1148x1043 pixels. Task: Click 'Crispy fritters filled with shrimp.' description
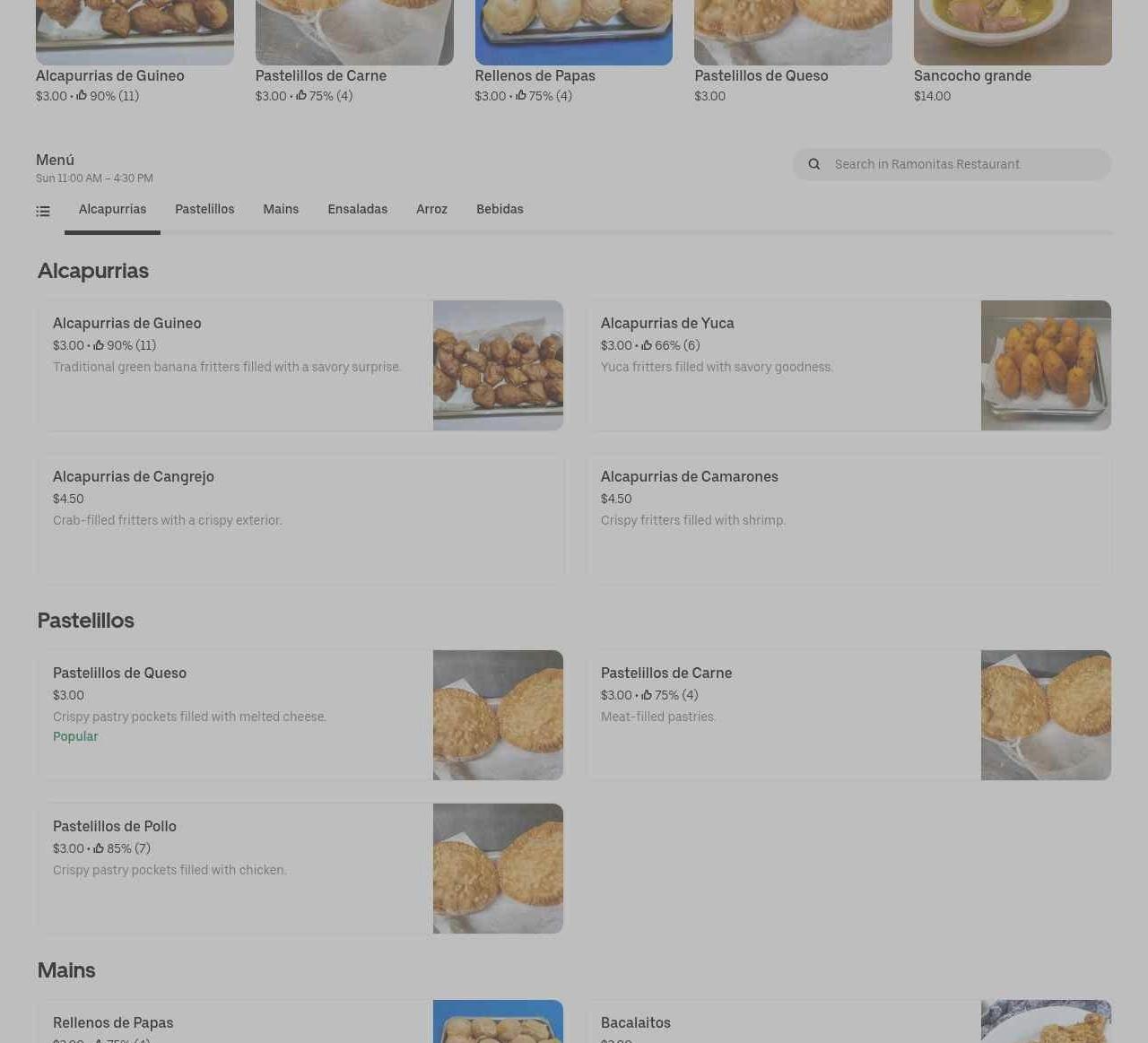click(x=693, y=520)
